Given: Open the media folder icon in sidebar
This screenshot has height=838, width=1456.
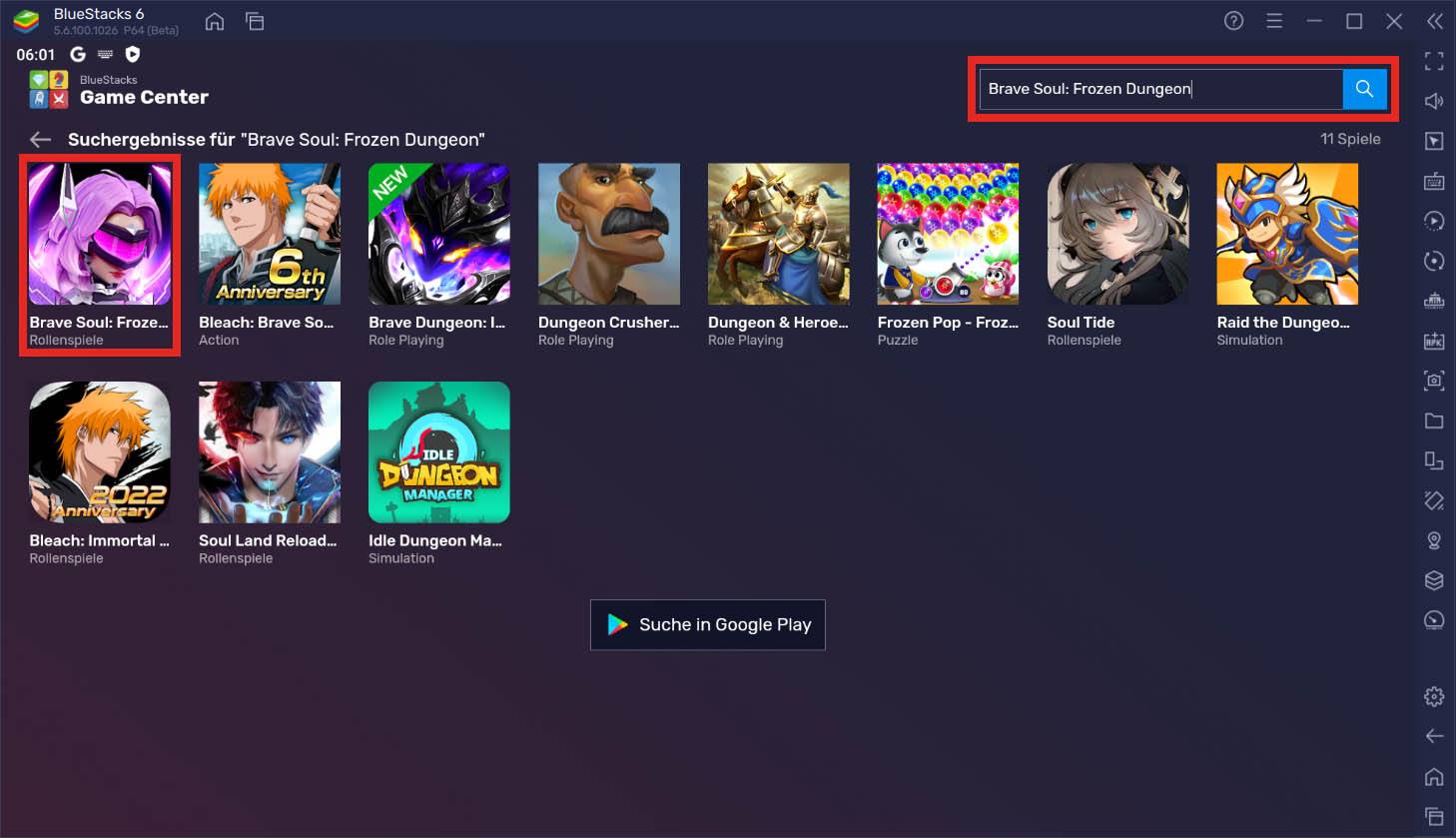Looking at the screenshot, I should pyautogui.click(x=1434, y=420).
